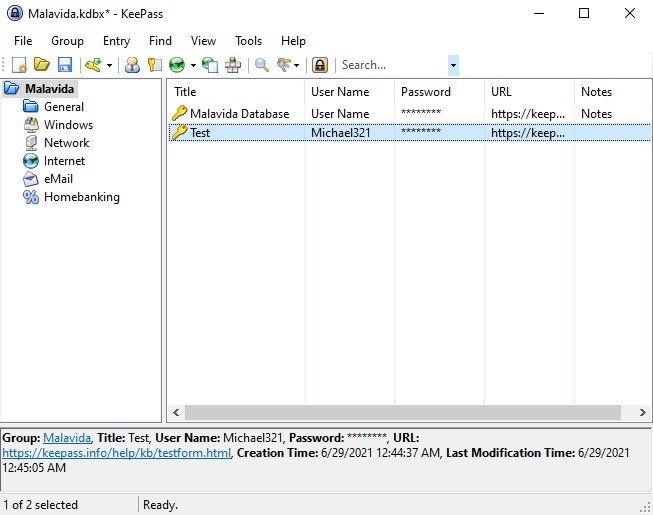
Task: Open the Malavida group link in details
Action: pos(67,438)
